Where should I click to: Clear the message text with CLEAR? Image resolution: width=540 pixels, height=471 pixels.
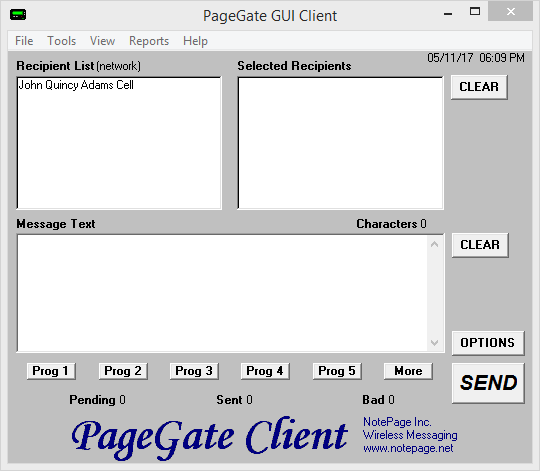pyautogui.click(x=480, y=245)
